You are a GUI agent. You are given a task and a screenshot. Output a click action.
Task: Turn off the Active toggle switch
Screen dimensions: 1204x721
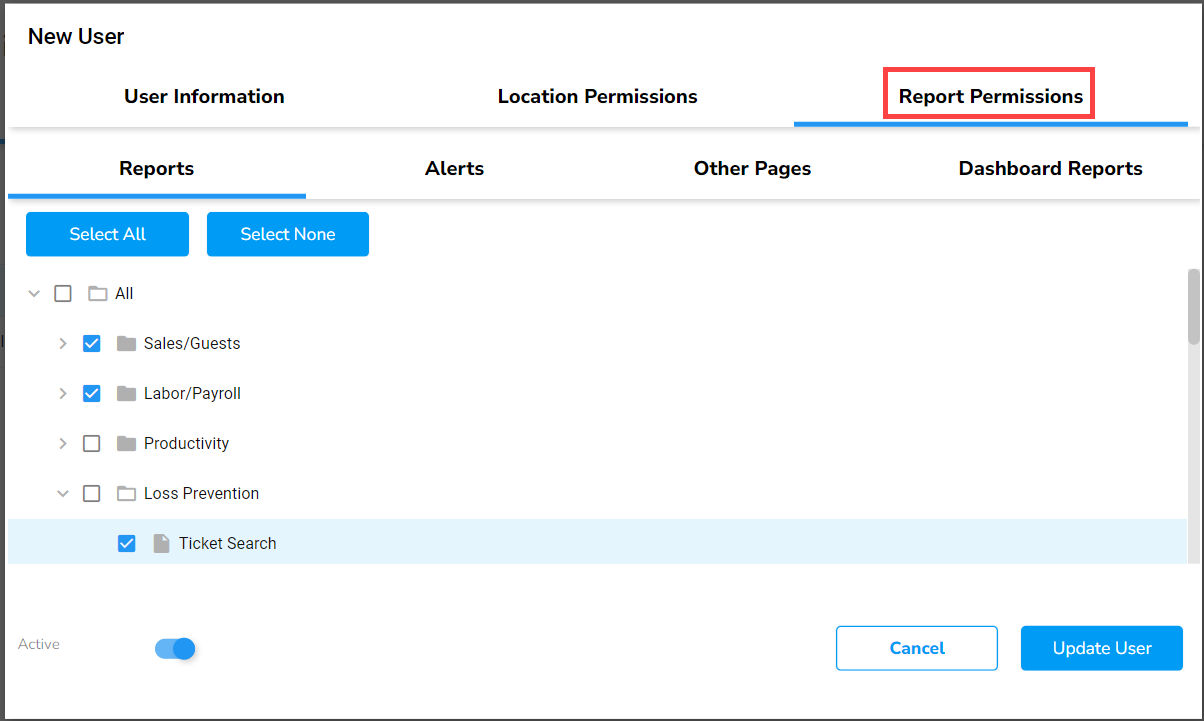(x=175, y=649)
